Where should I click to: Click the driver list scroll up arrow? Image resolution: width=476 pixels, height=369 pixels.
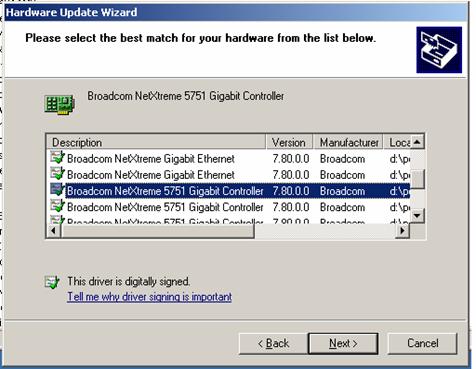pyautogui.click(x=417, y=142)
